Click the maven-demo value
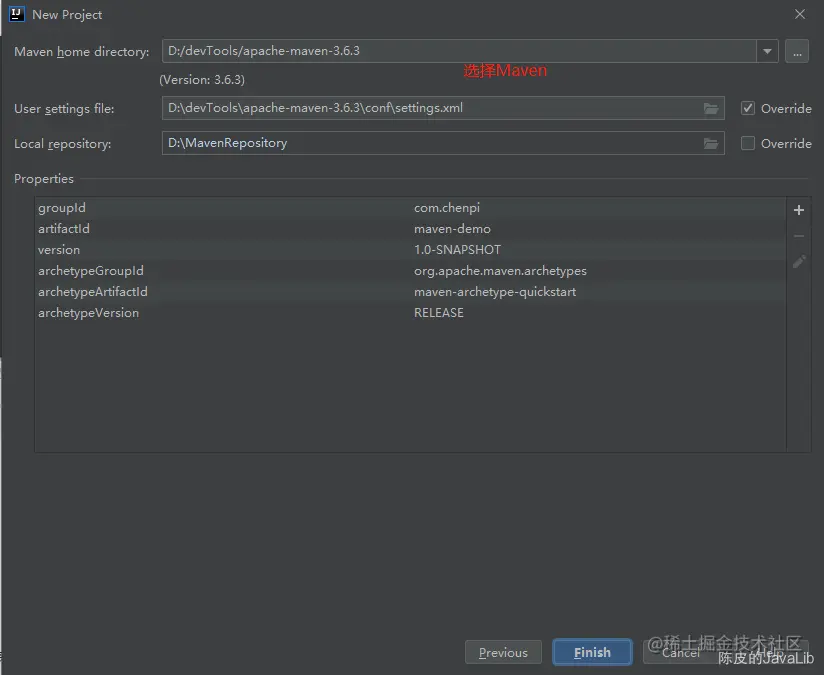The height and width of the screenshot is (675, 824). point(452,229)
